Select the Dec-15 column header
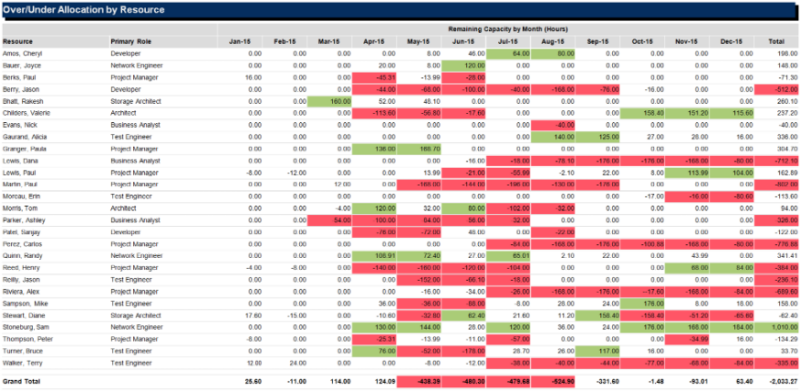 click(x=732, y=41)
